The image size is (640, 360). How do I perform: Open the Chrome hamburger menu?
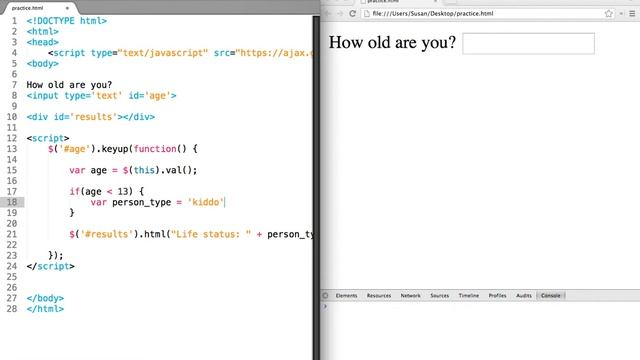[x=632, y=13]
